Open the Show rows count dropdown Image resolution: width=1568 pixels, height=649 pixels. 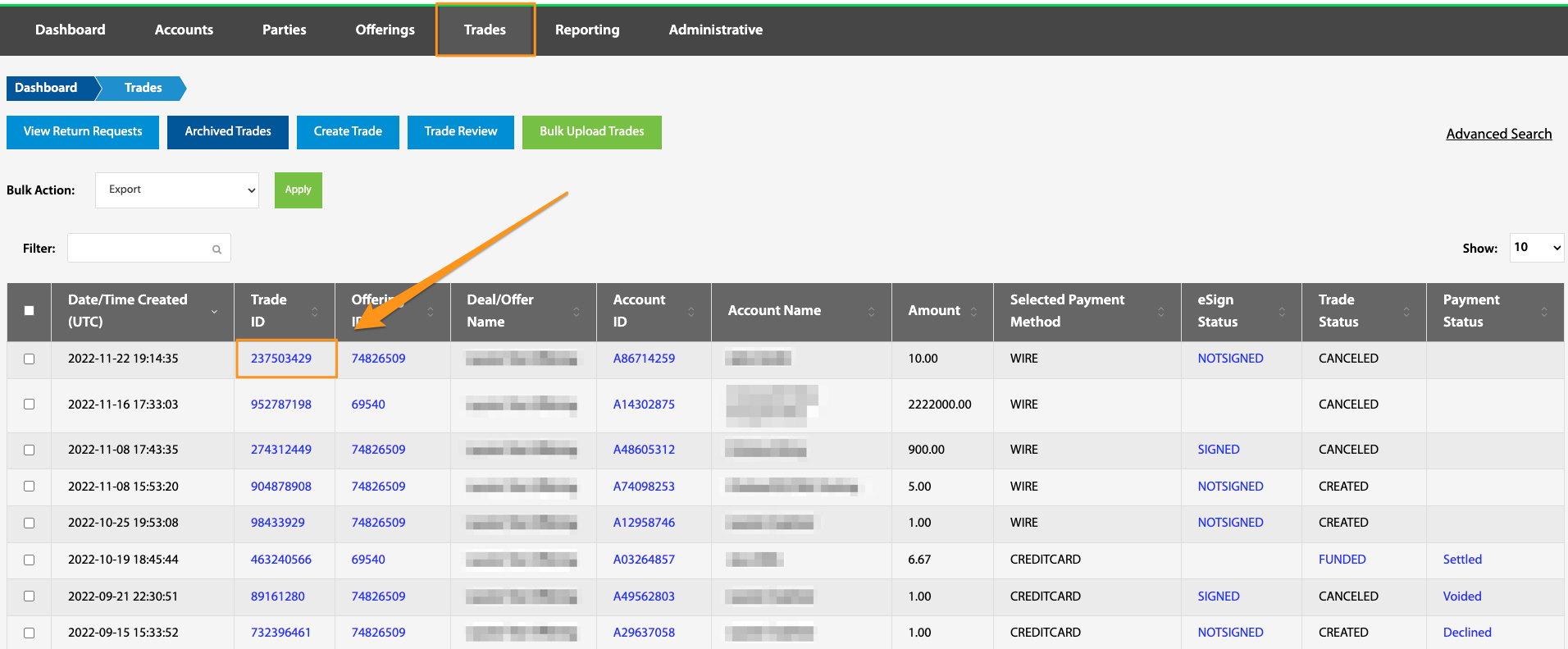(1536, 248)
